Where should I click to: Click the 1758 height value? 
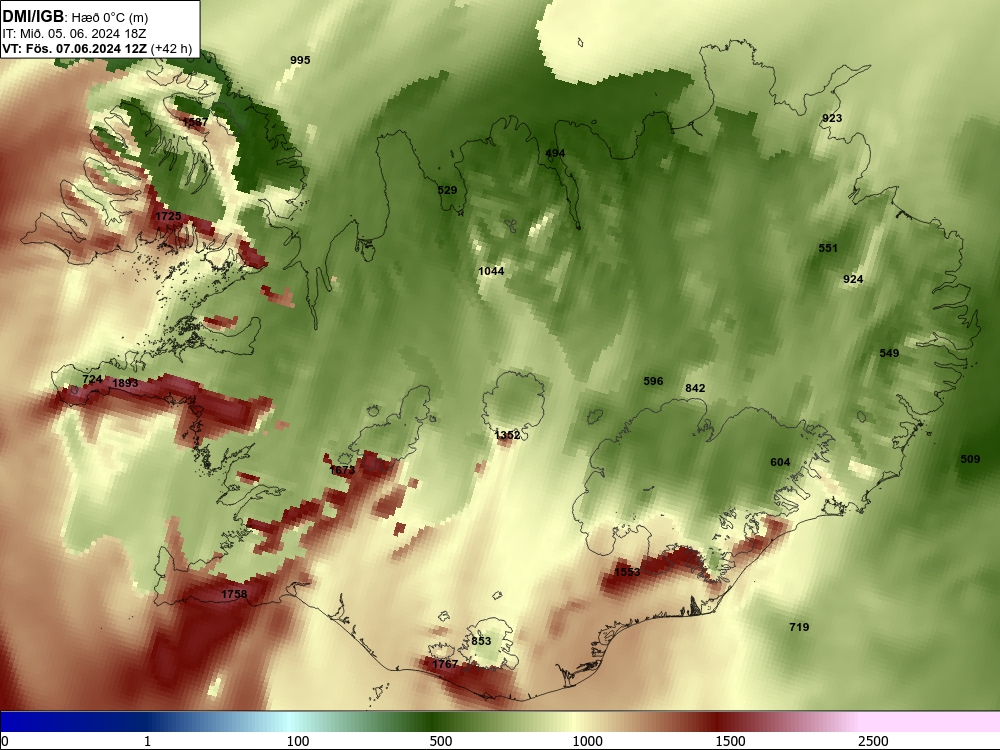234,594
